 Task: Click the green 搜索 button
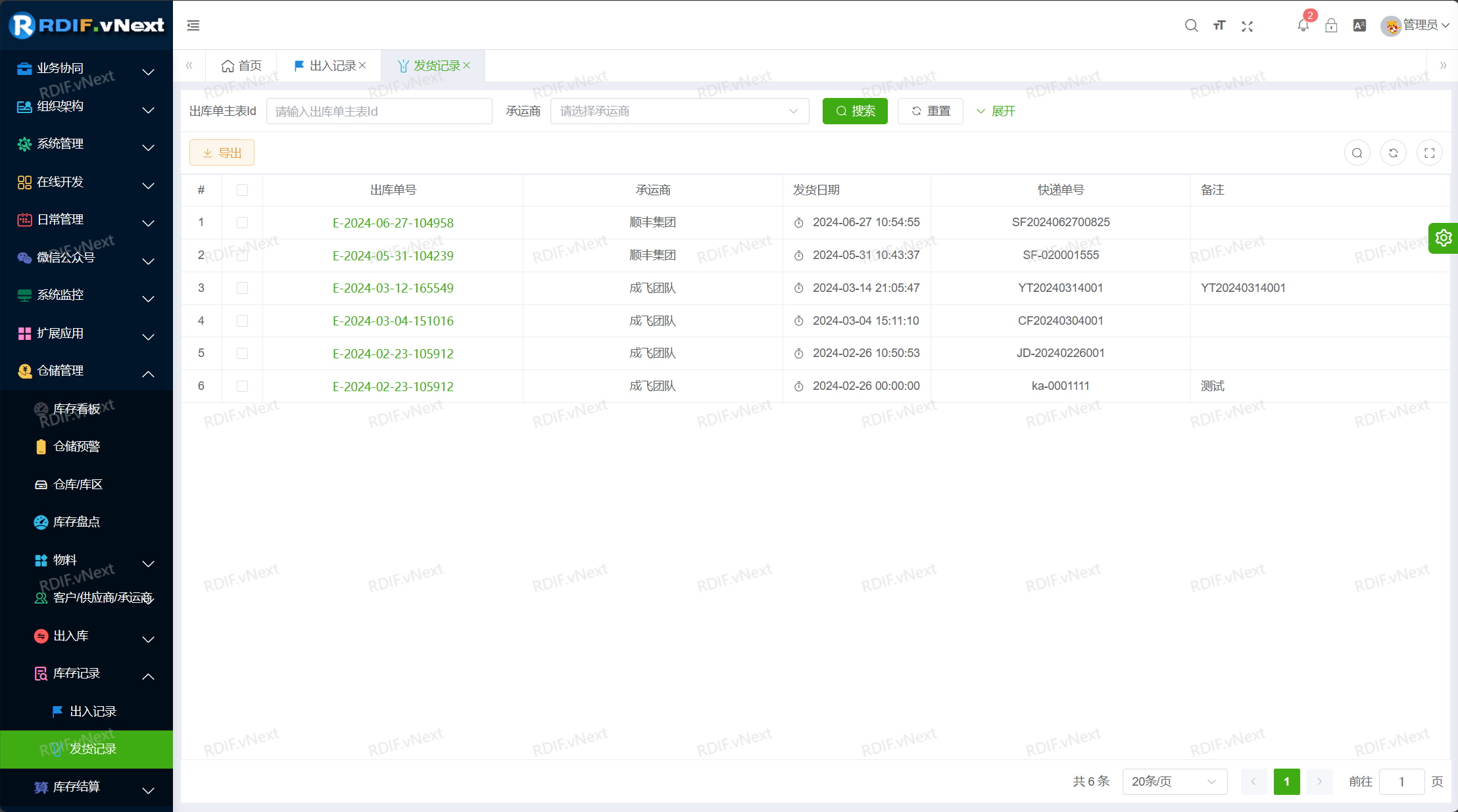point(854,111)
